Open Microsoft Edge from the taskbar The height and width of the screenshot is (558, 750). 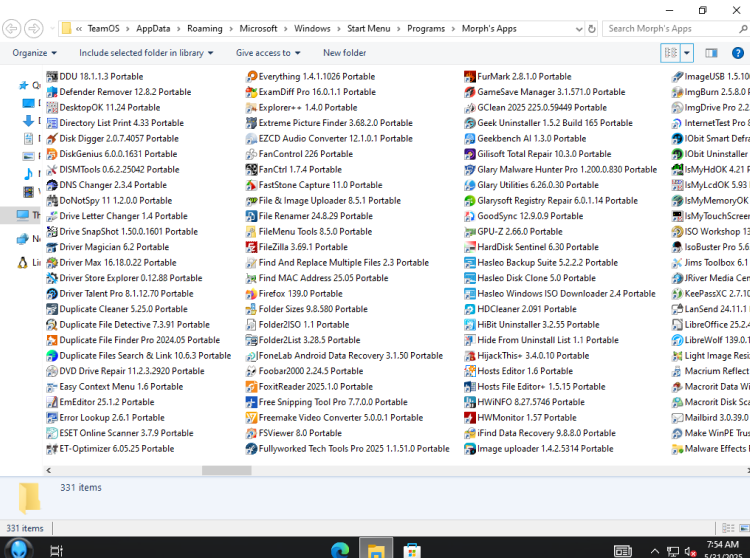click(x=340, y=550)
